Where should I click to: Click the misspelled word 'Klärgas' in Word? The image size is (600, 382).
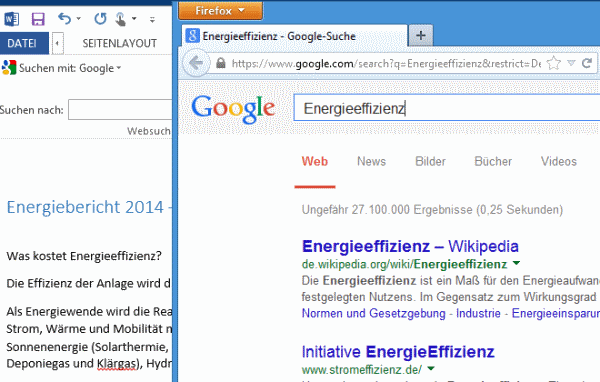click(117, 364)
